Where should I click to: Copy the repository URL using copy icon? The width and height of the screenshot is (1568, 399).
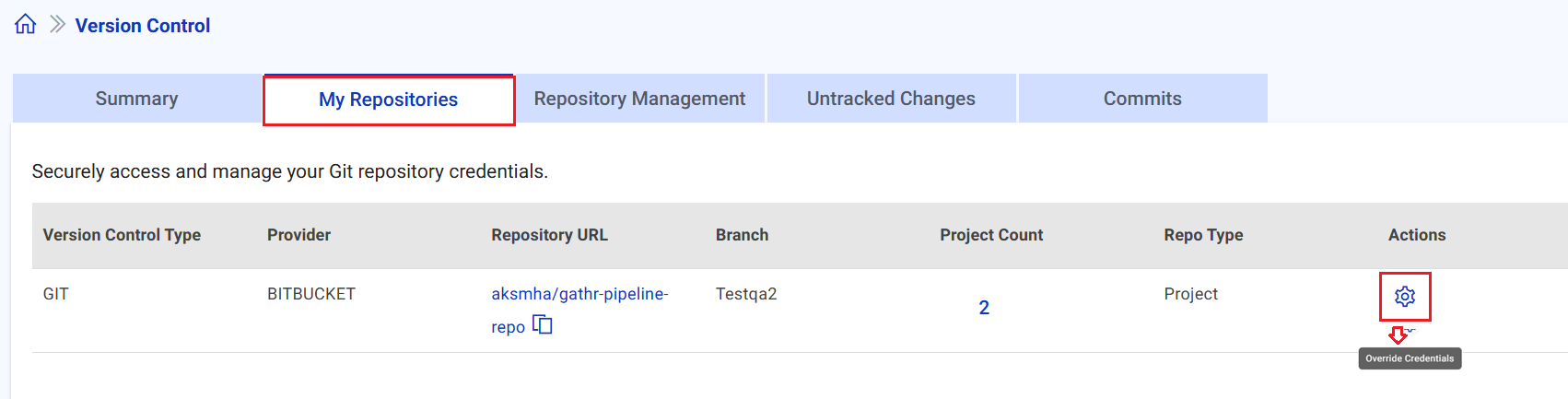[x=543, y=325]
